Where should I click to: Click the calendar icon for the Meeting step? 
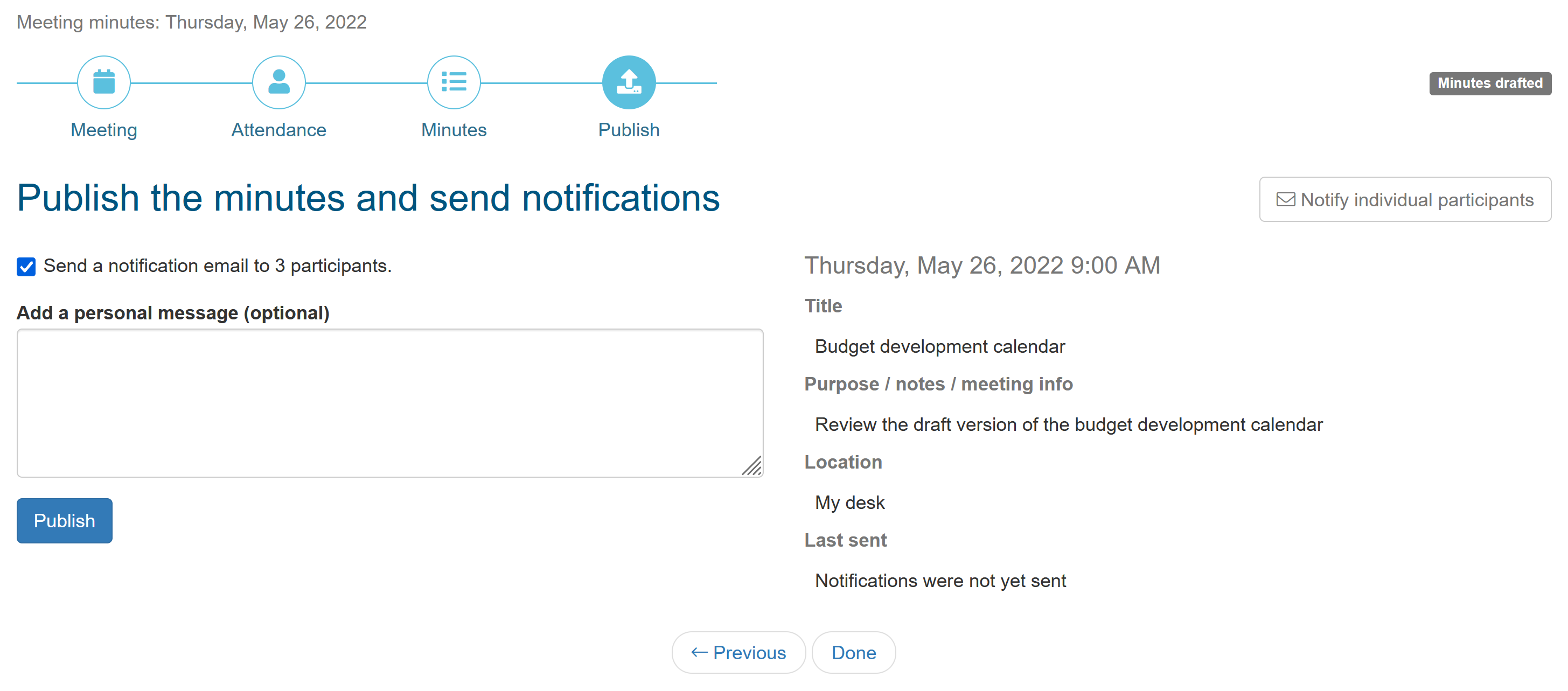pyautogui.click(x=103, y=82)
